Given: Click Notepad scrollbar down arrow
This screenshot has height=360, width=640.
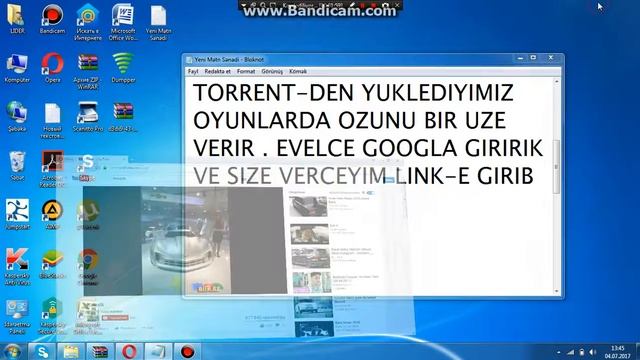Looking at the screenshot, I should 556,291.
